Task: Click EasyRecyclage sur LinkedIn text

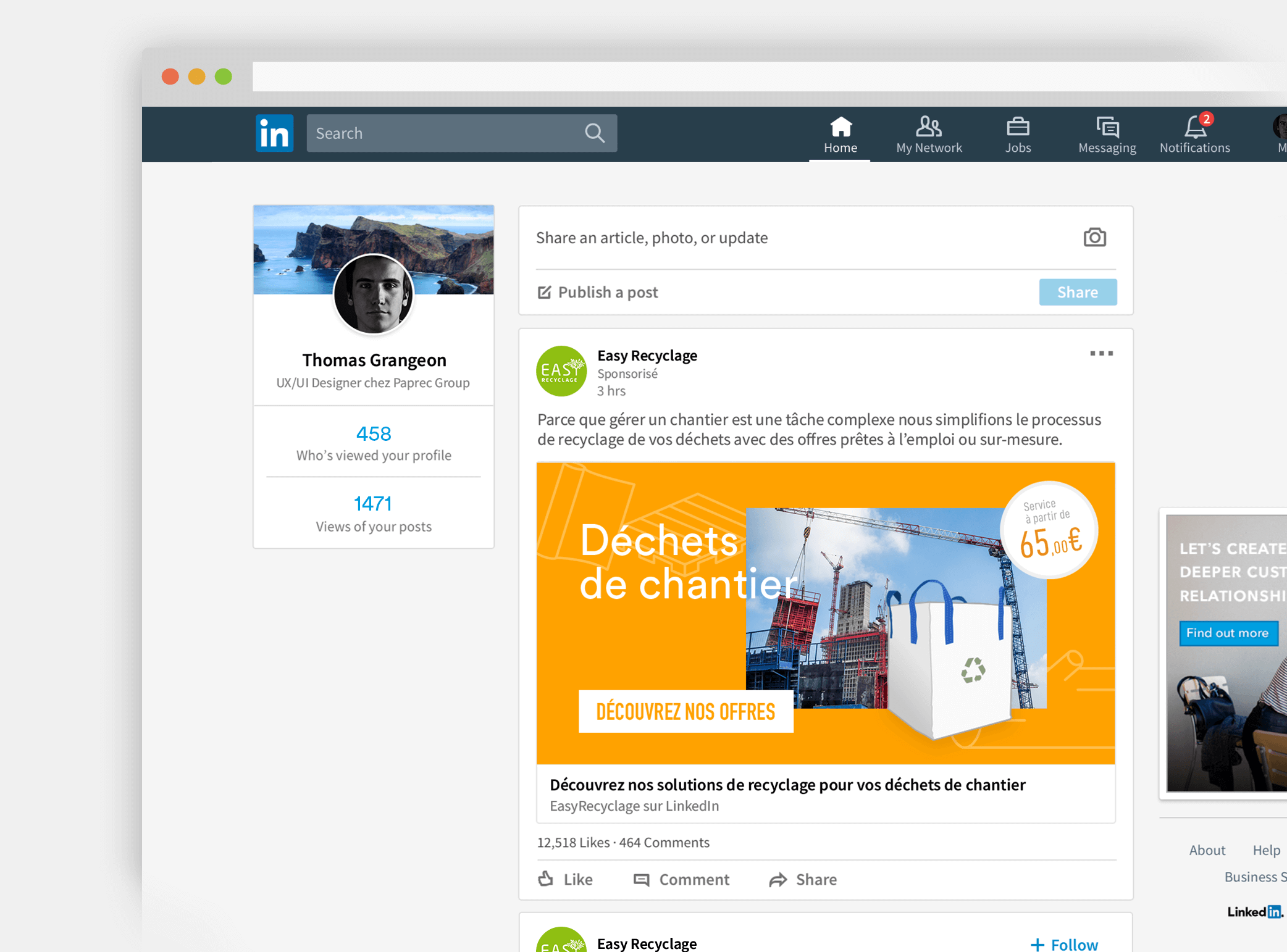Action: [634, 806]
